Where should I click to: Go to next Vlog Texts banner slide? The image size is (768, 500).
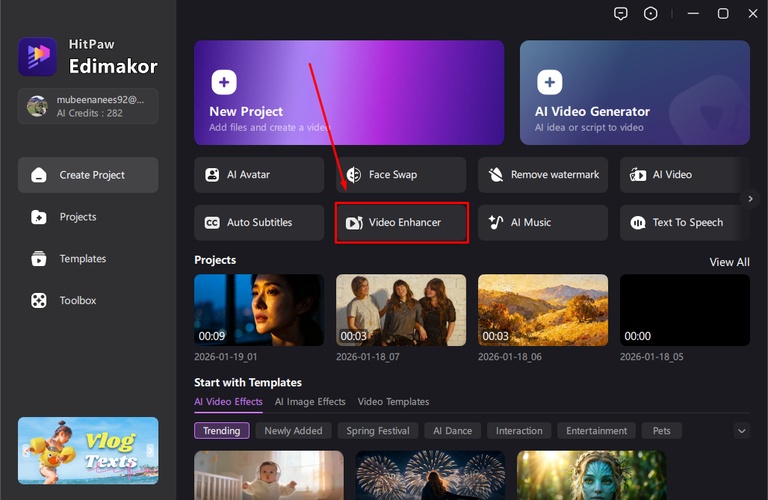click(150, 451)
